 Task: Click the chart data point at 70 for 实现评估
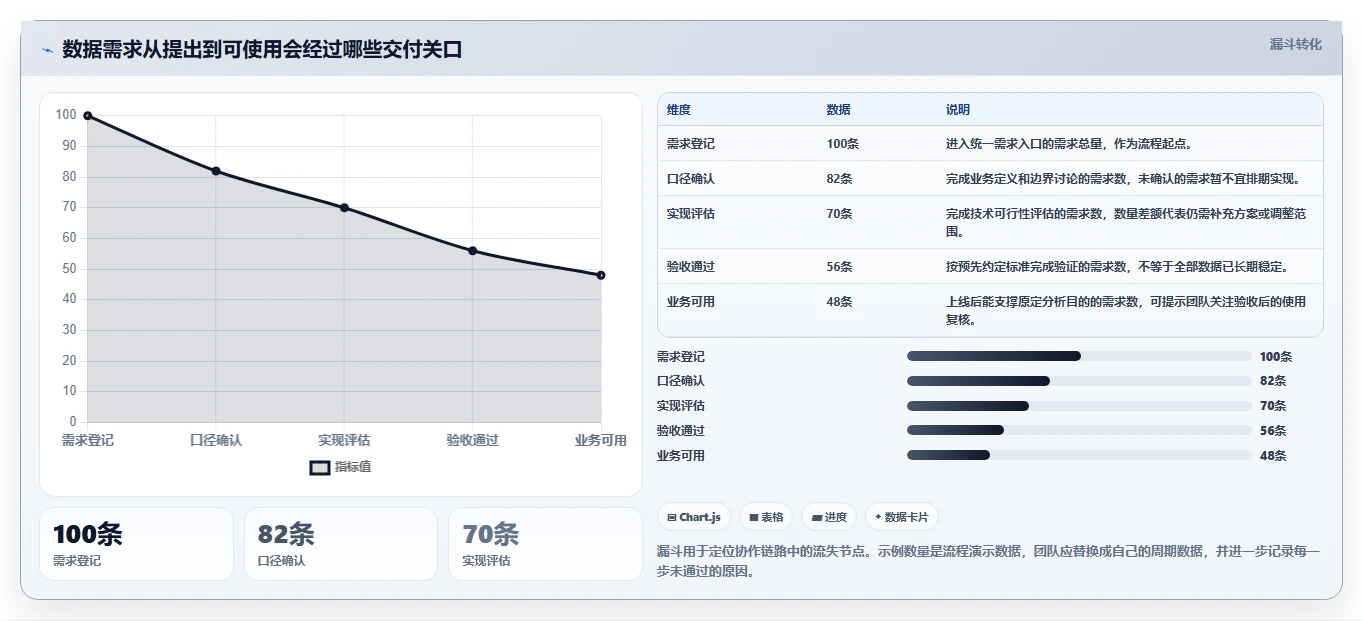pyautogui.click(x=344, y=208)
